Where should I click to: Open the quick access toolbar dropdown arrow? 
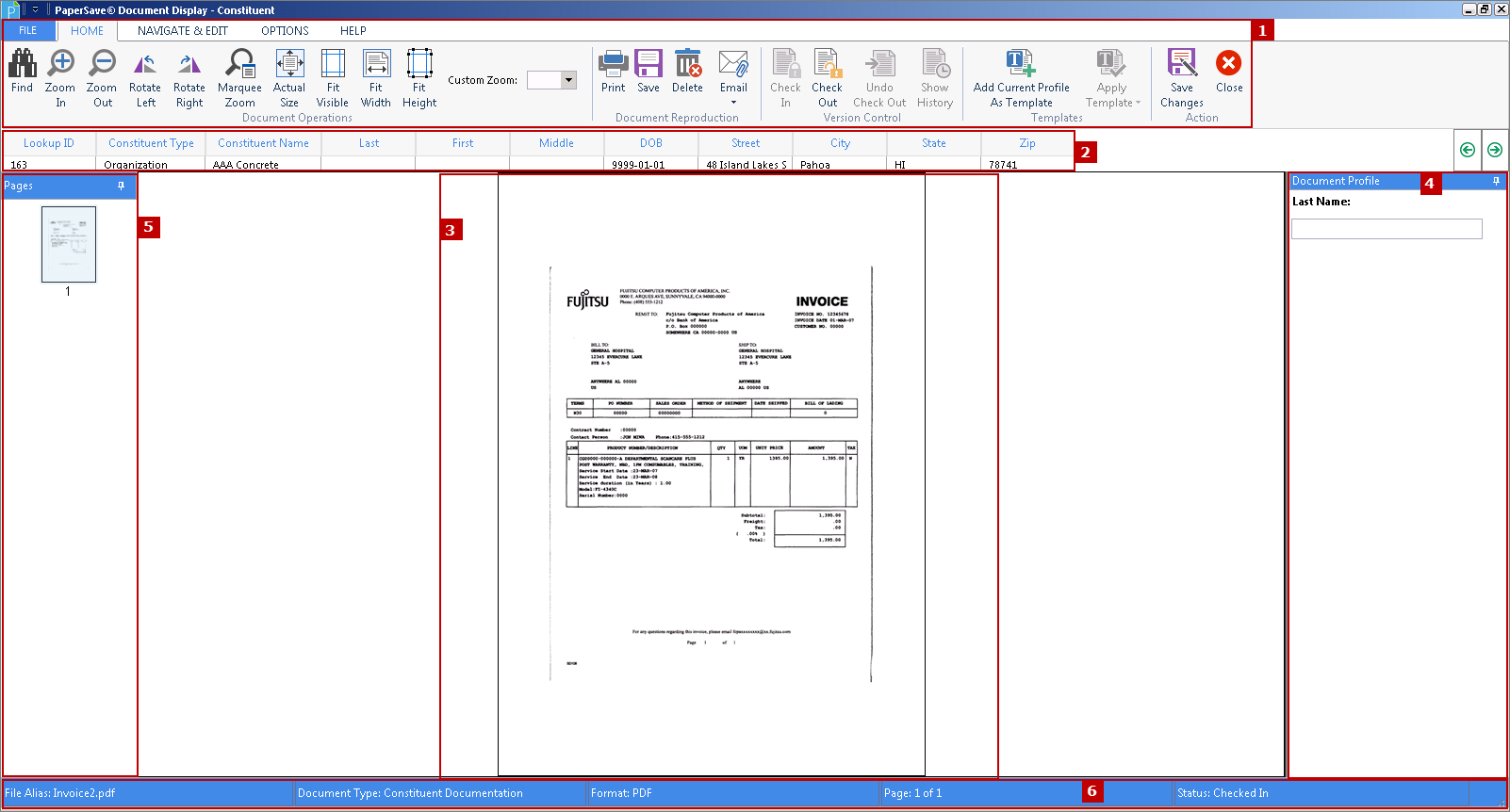[35, 9]
